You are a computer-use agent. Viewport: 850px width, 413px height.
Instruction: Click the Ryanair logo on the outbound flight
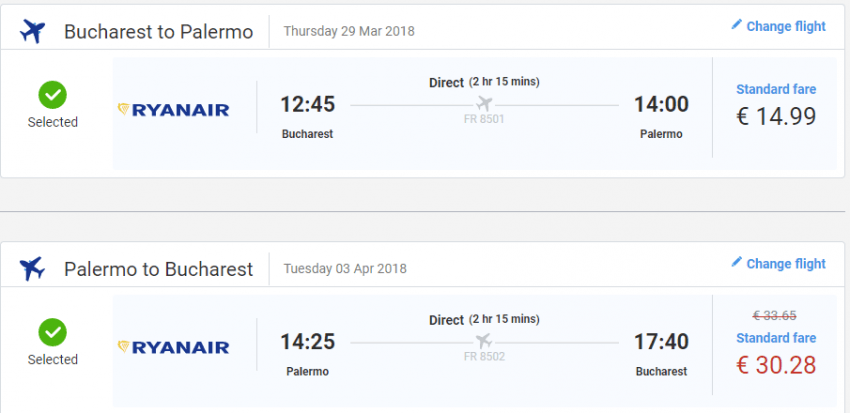point(173,109)
